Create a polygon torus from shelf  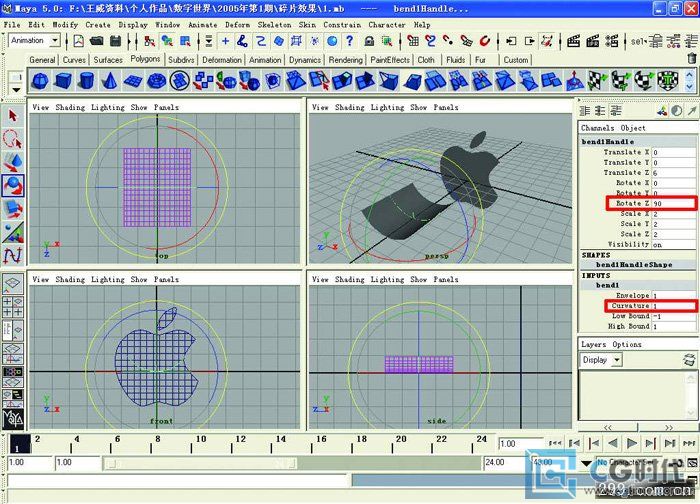coord(156,81)
